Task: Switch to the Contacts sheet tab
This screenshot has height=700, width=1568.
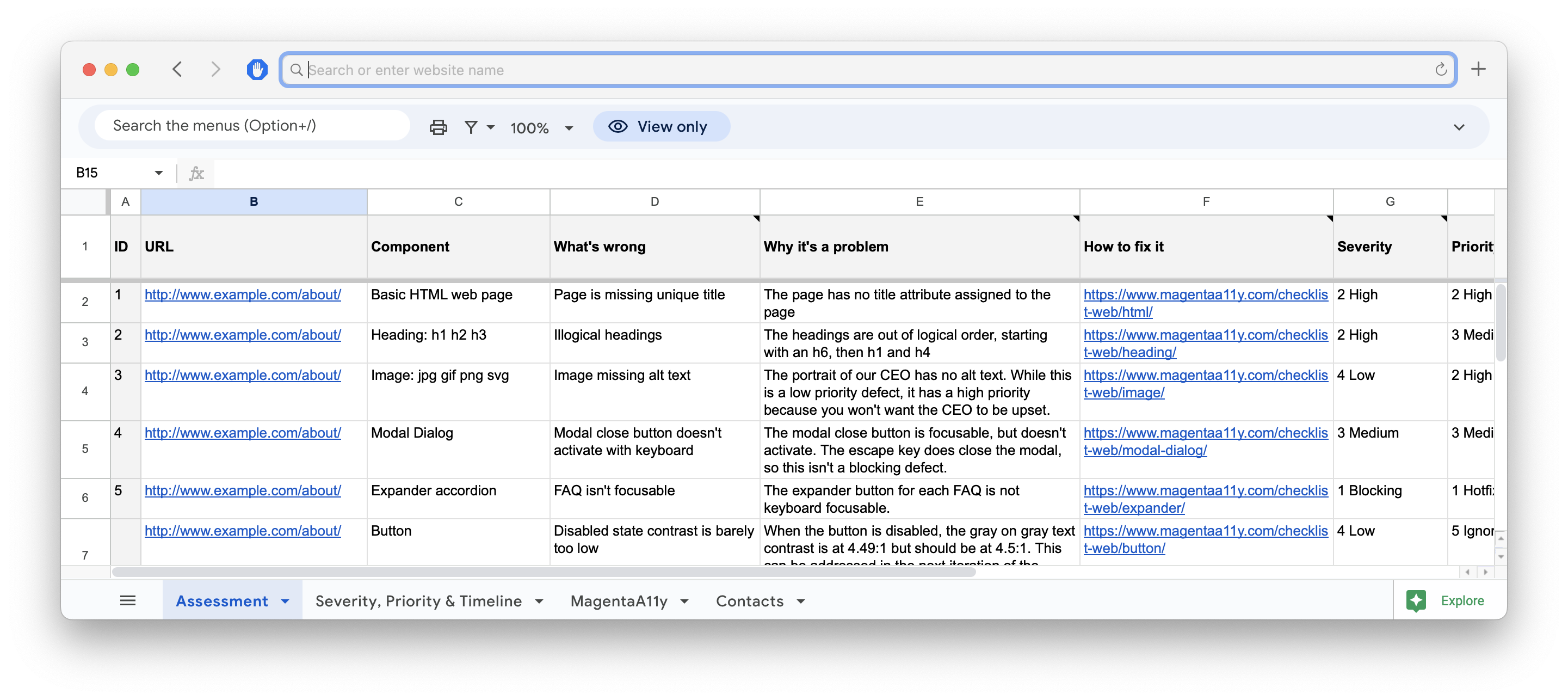Action: pos(749,601)
